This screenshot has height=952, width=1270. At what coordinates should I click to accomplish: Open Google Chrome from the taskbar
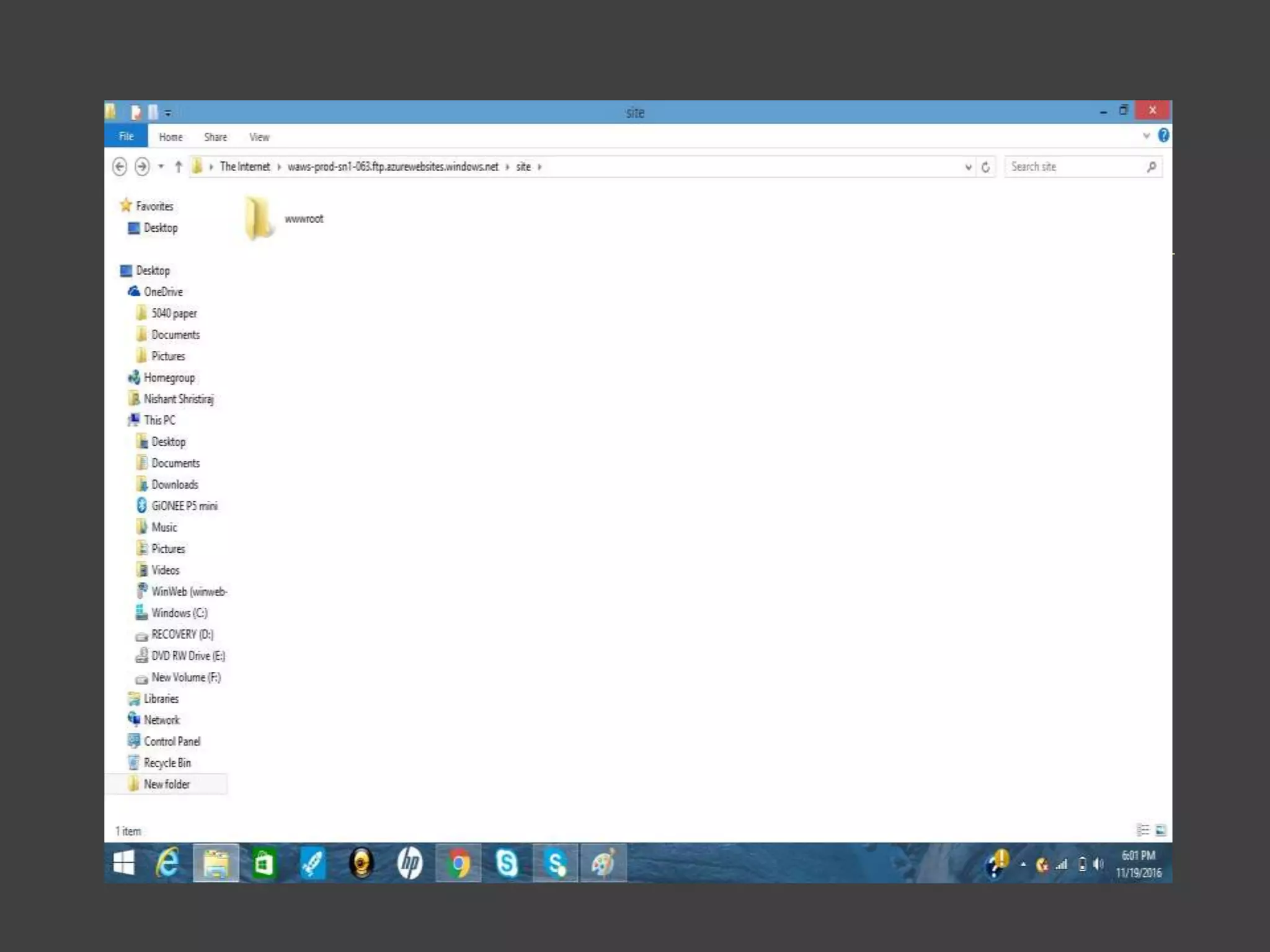[x=458, y=863]
